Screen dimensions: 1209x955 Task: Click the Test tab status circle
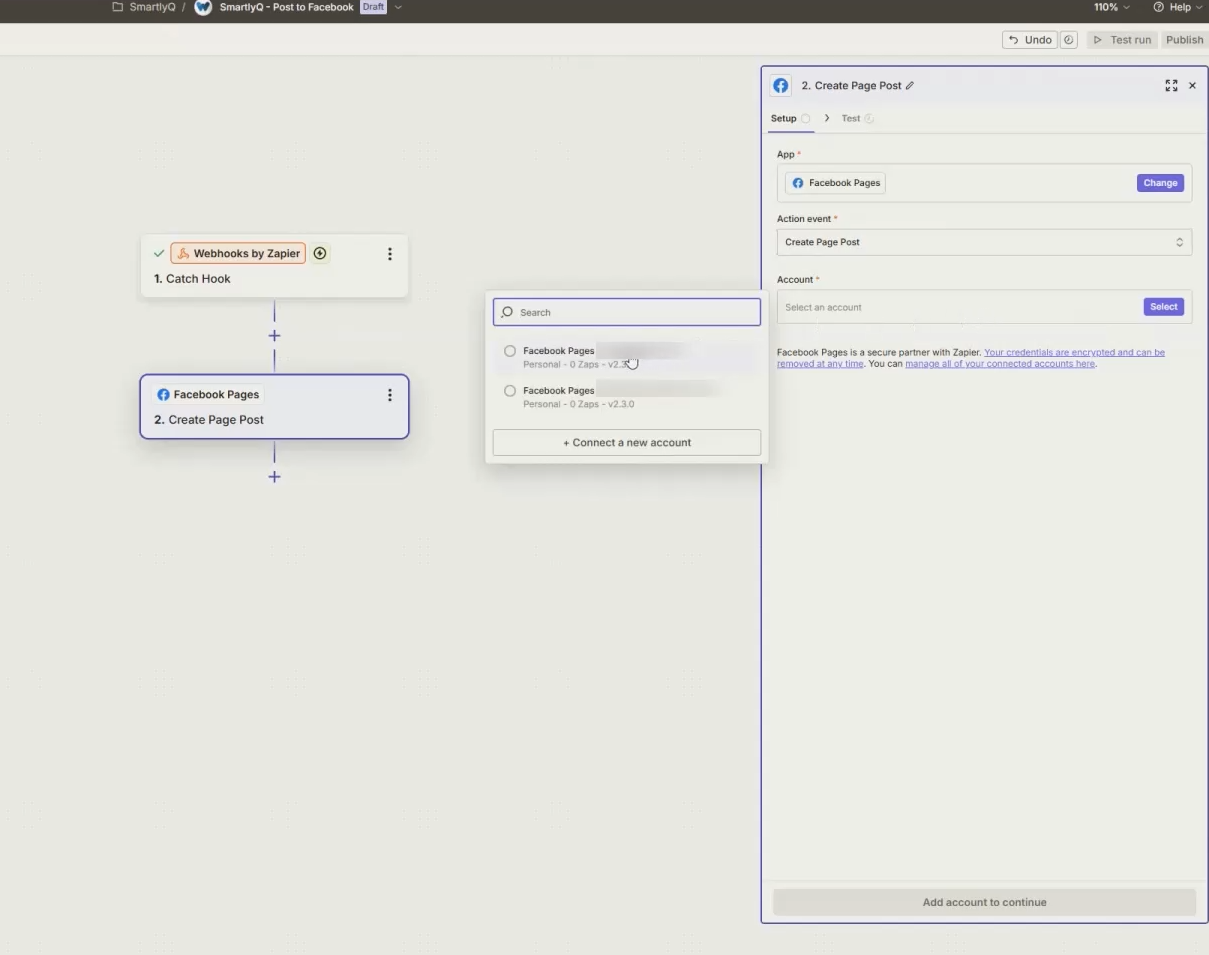869,118
